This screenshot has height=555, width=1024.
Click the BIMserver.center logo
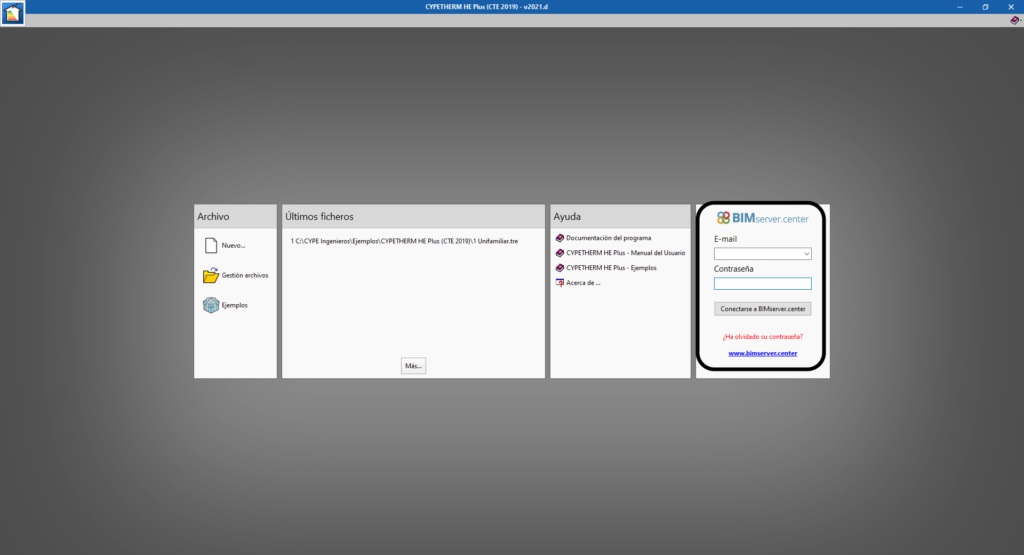pyautogui.click(x=762, y=218)
